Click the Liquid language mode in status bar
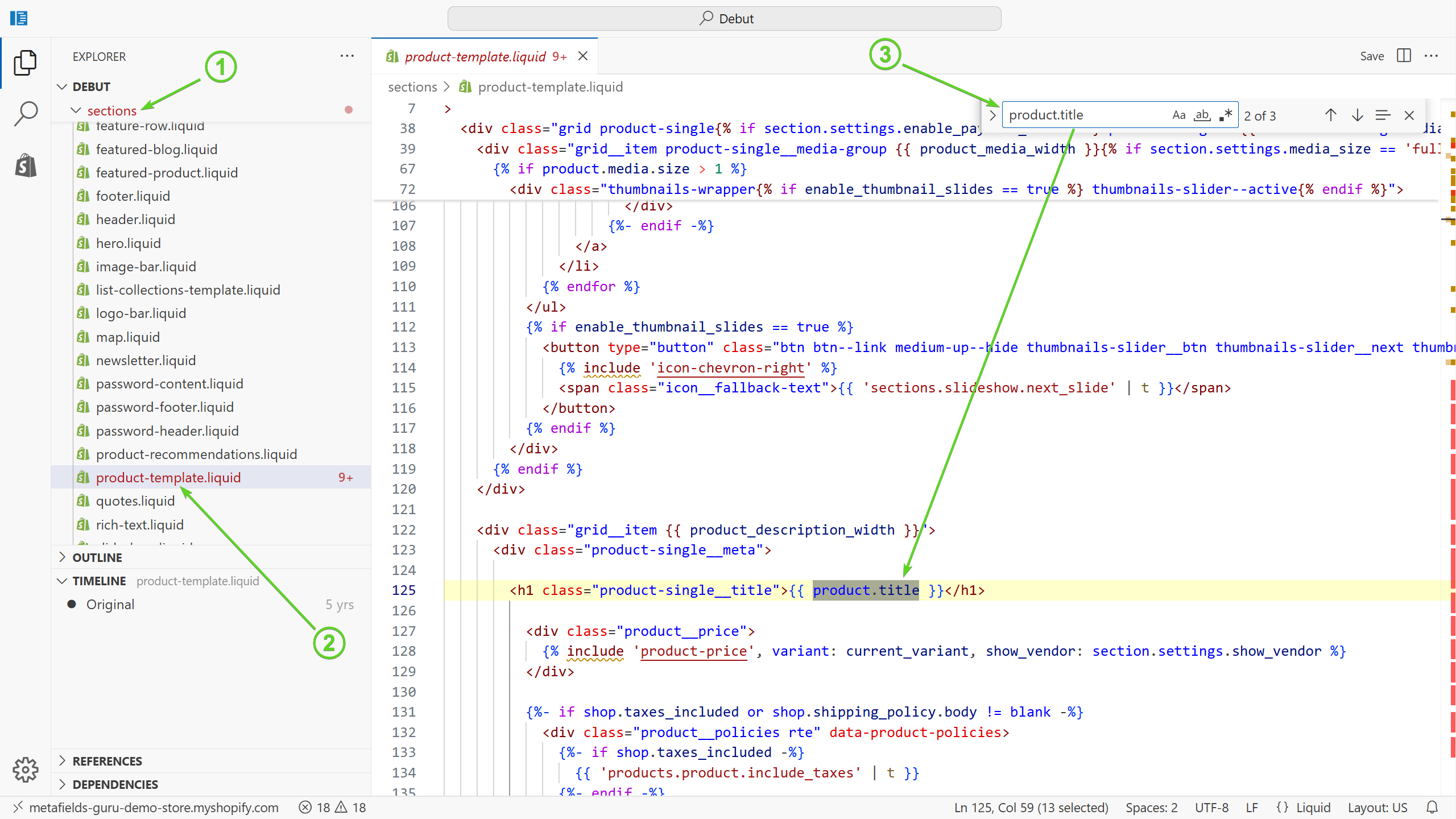The height and width of the screenshot is (819, 1456). [1312, 807]
